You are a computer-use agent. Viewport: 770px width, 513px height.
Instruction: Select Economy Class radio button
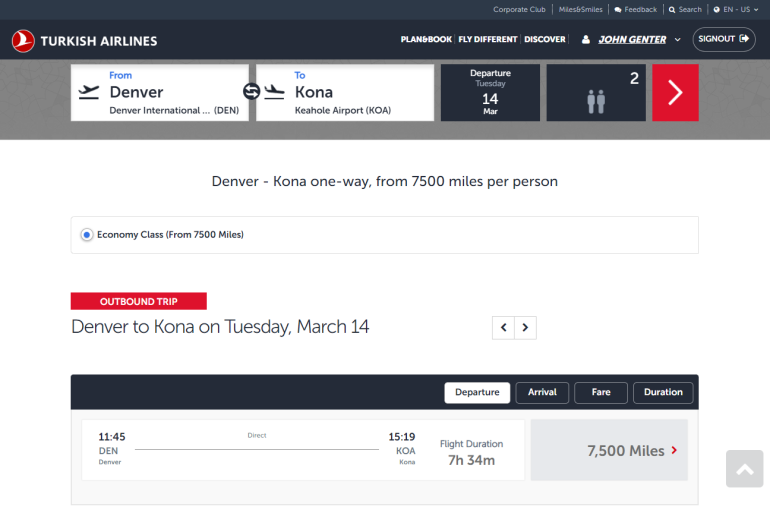87,235
